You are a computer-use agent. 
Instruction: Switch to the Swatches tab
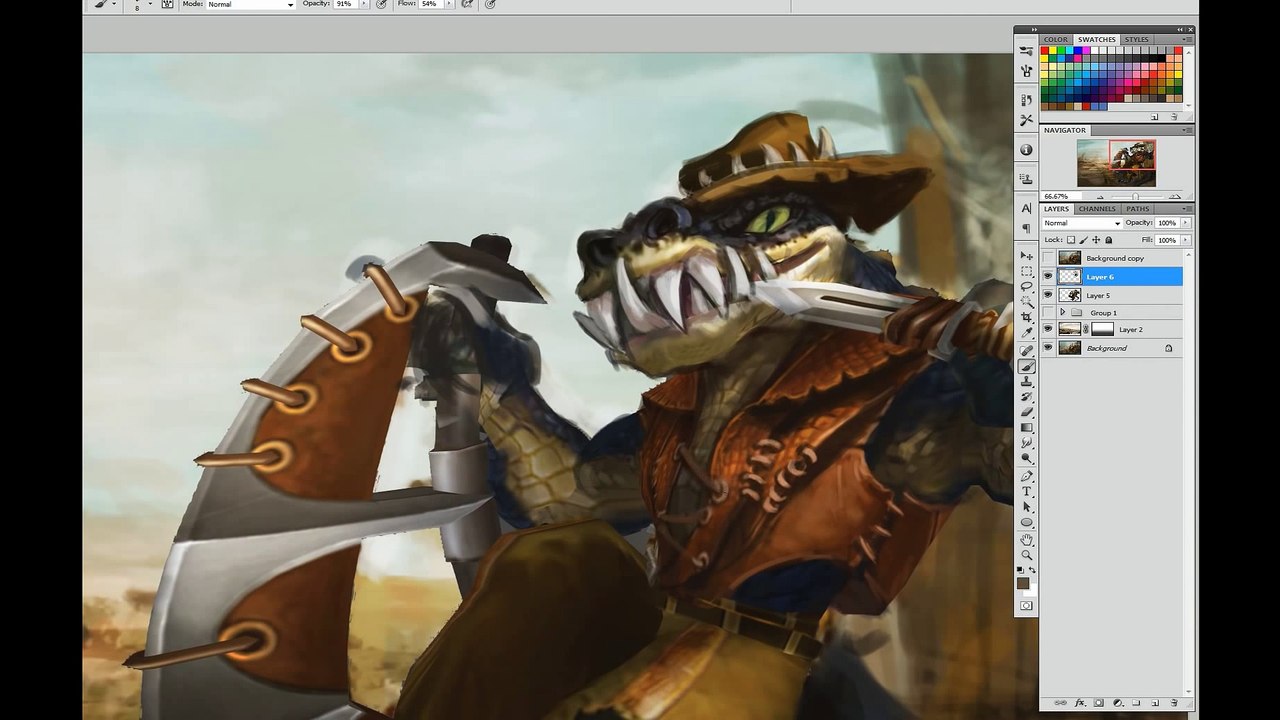point(1096,40)
